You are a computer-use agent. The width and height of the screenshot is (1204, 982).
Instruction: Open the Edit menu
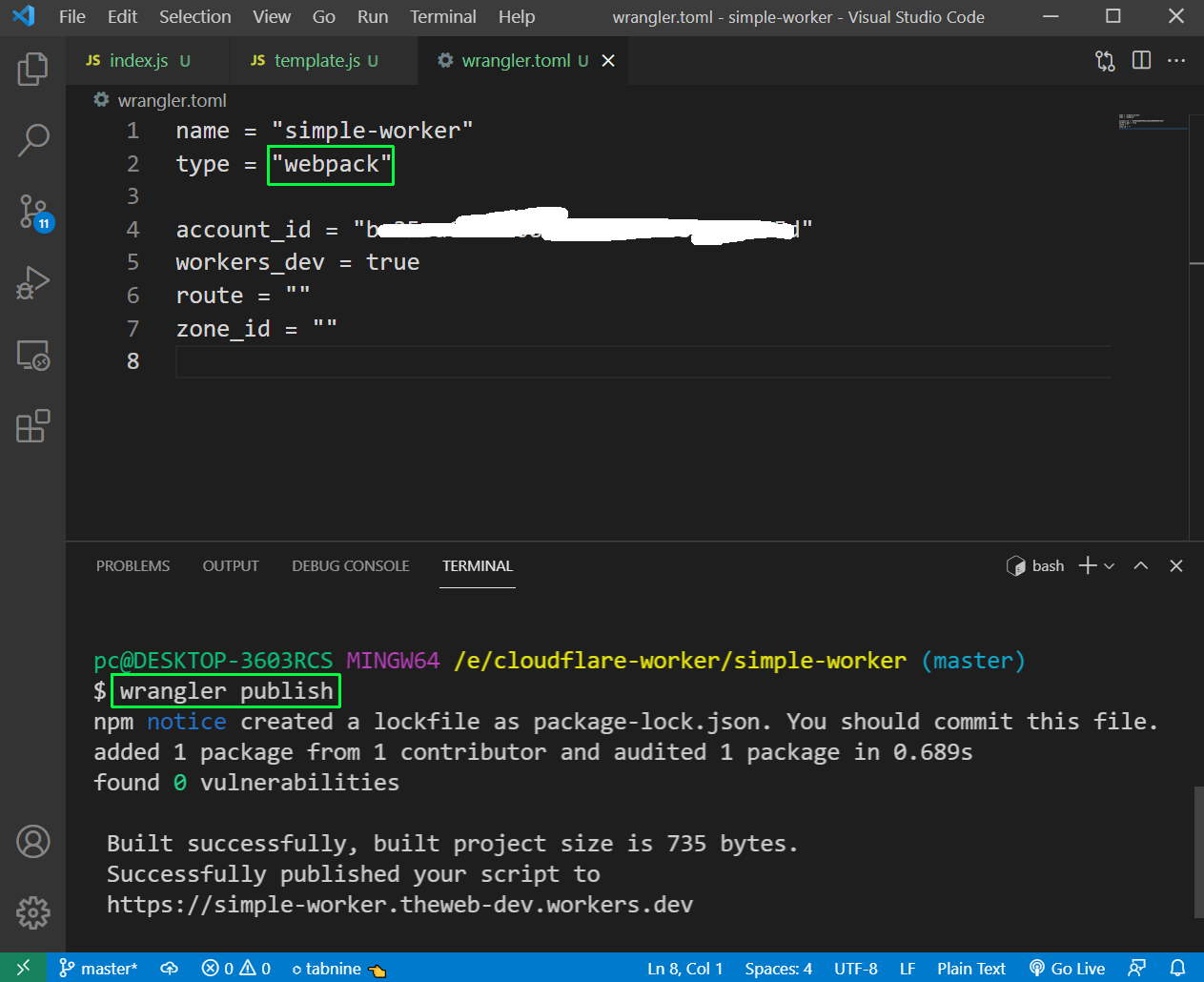tap(122, 17)
